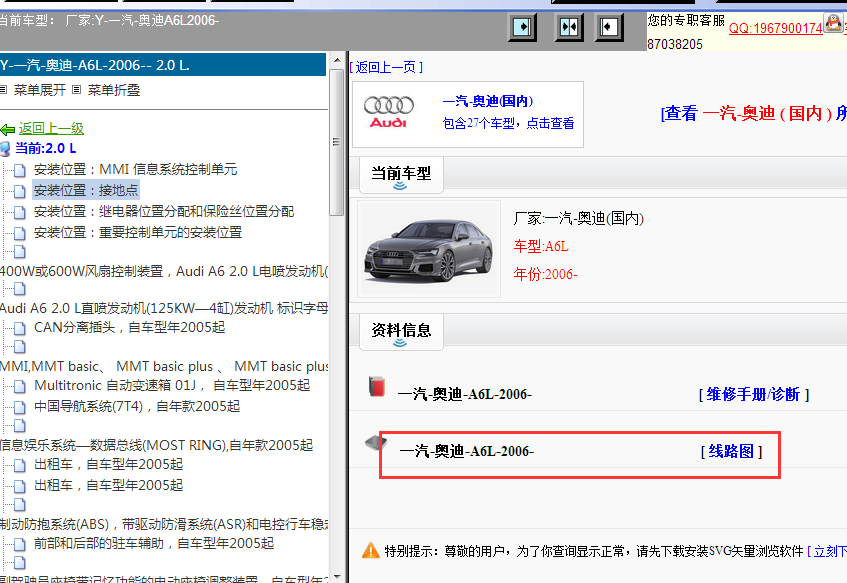Click the orange warning triangle icon
Image resolution: width=847 pixels, height=583 pixels.
click(x=371, y=551)
